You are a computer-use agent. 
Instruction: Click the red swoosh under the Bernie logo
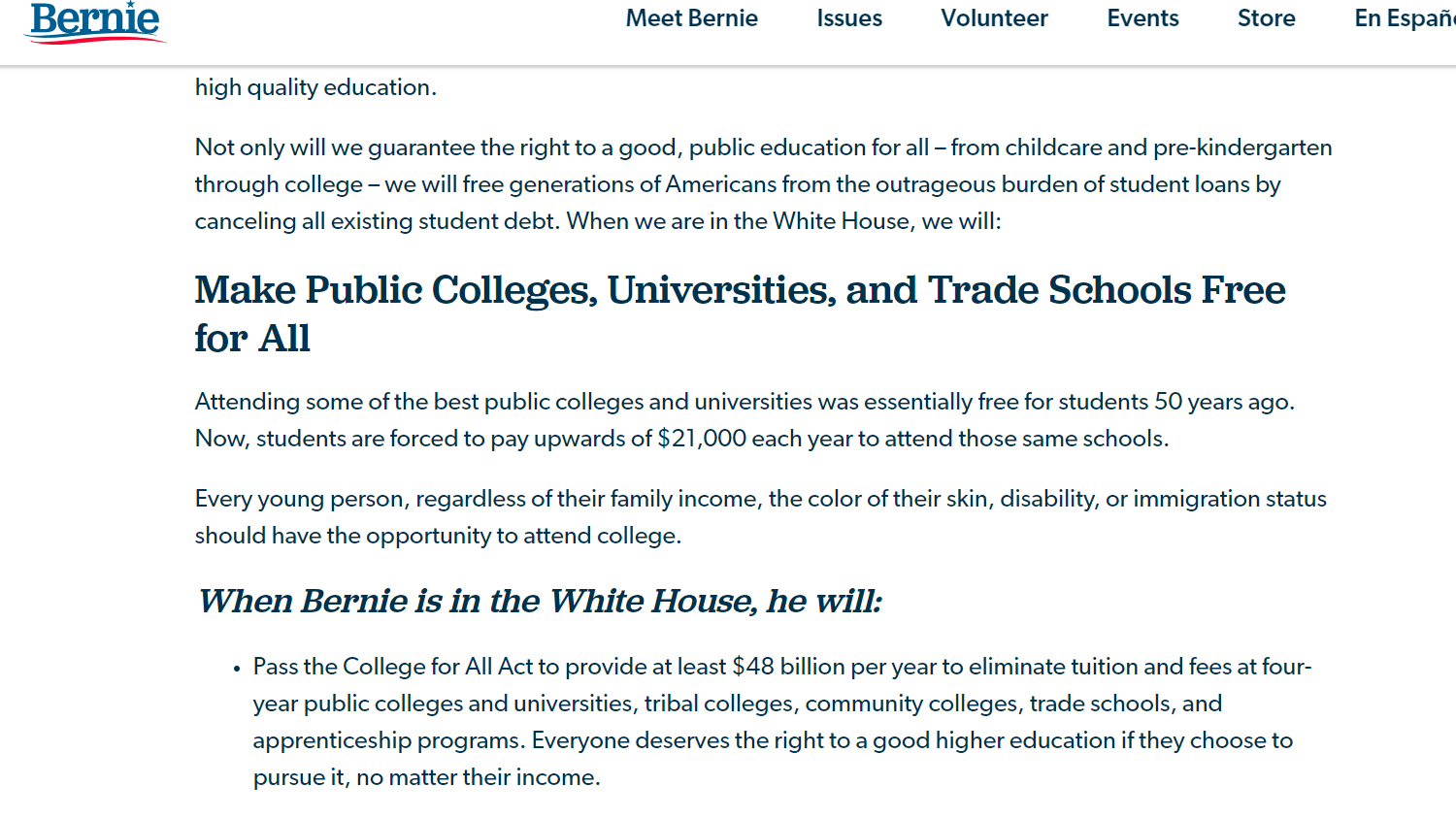click(97, 40)
